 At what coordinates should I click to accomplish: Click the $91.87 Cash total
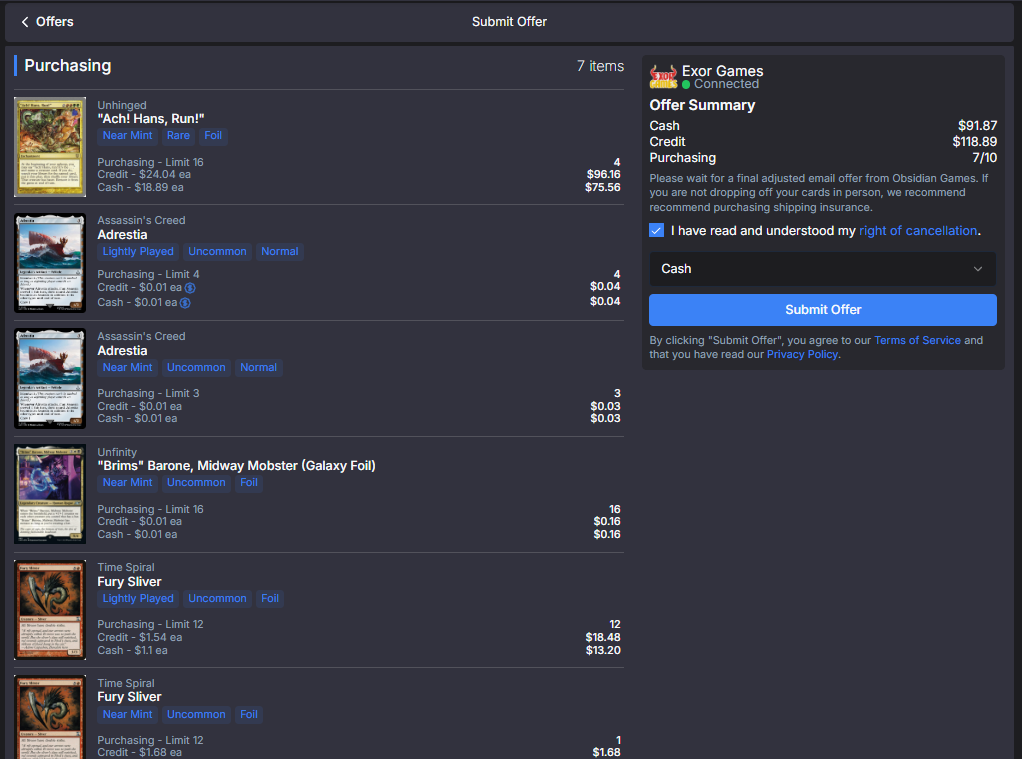[977, 126]
